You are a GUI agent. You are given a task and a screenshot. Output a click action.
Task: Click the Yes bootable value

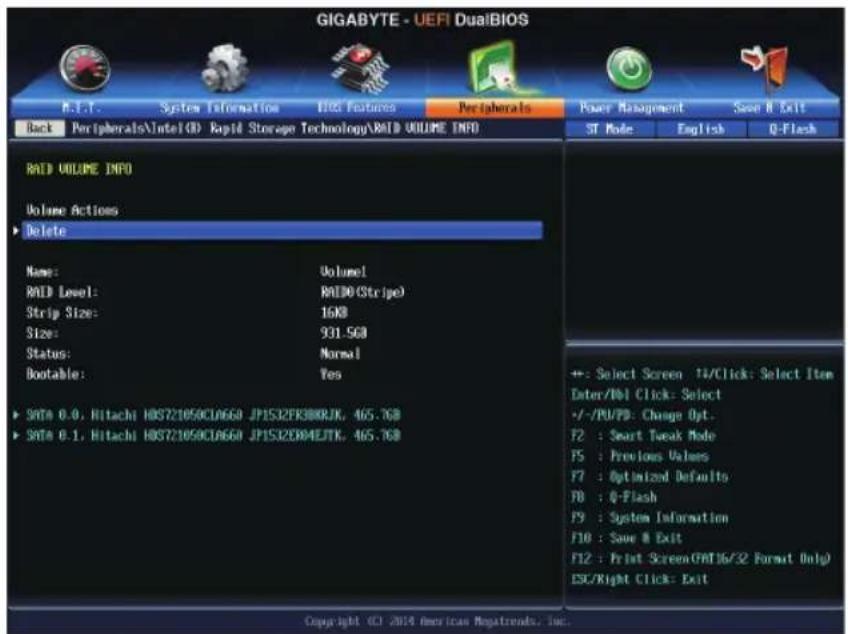click(330, 374)
